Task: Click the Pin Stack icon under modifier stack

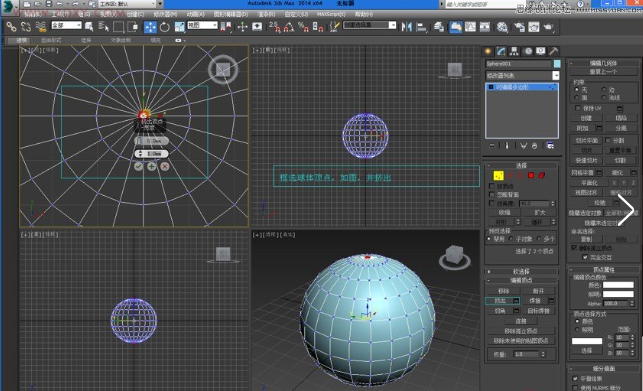Action: [492, 146]
